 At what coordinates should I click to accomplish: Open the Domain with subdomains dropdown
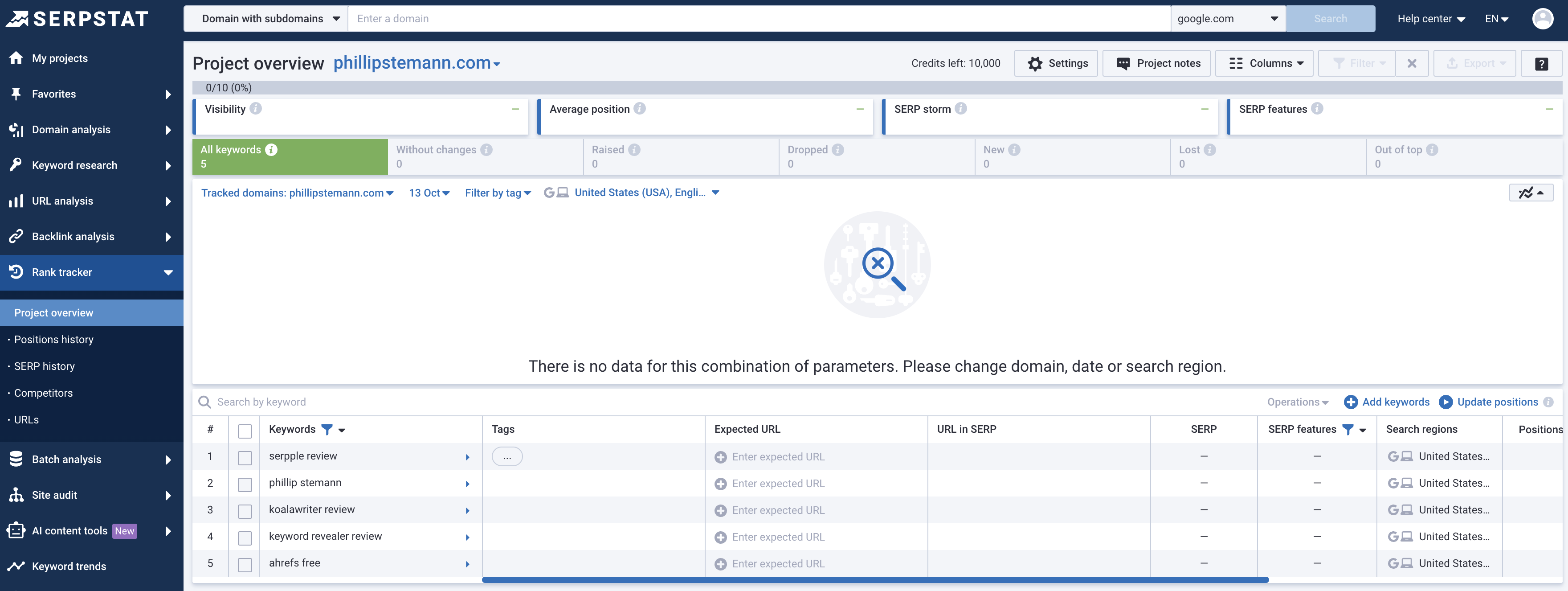[x=266, y=19]
